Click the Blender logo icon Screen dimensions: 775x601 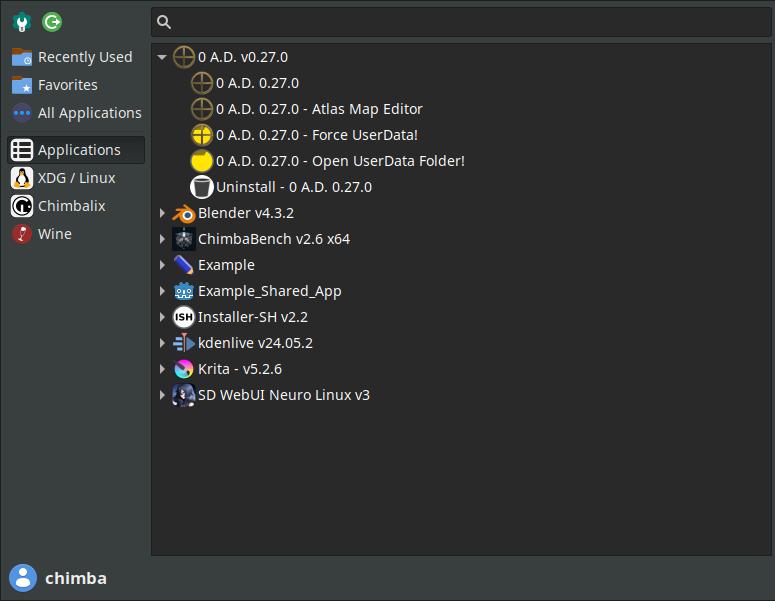tap(184, 213)
